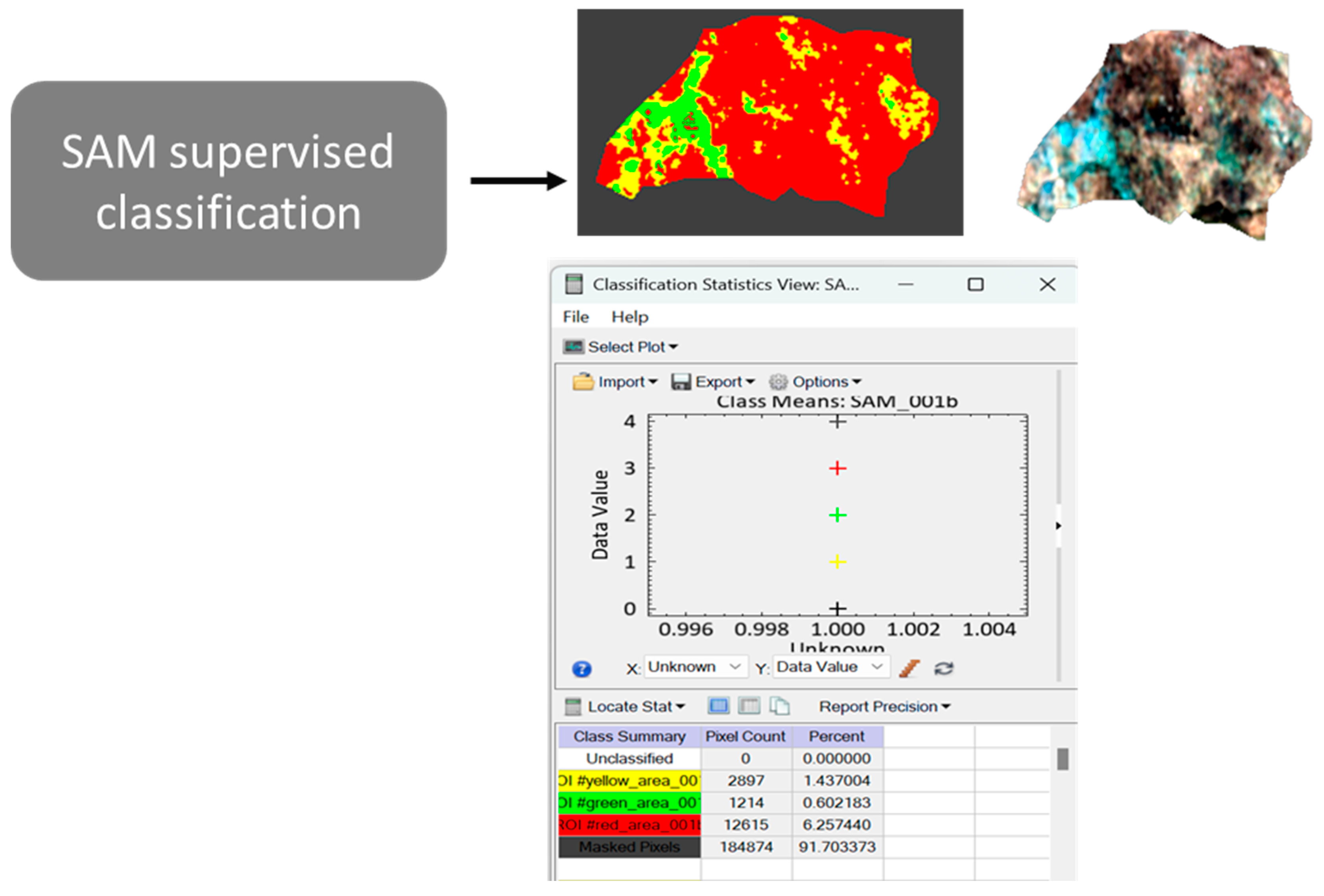The image size is (1324, 896).
Task: Click the table vertical scrollbar thumb
Action: pos(1063,759)
